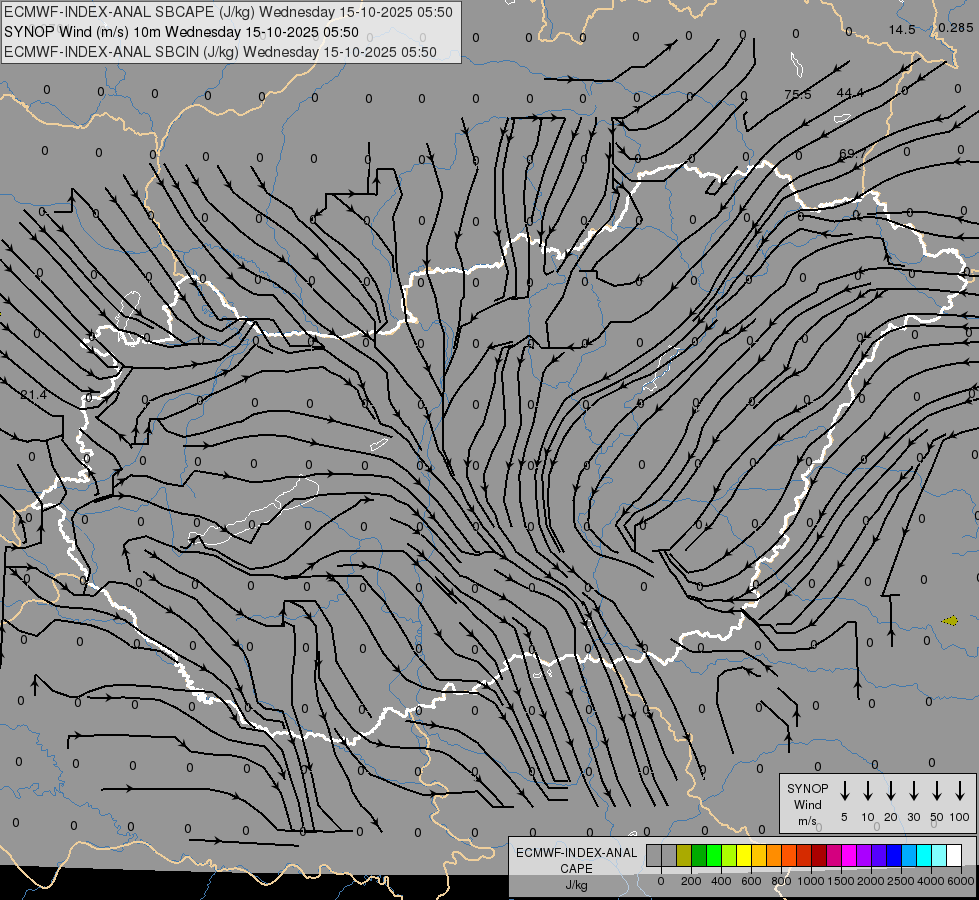Click the 400 tick label on CAPE scale
Viewport: 979px width, 900px height.
(x=721, y=881)
